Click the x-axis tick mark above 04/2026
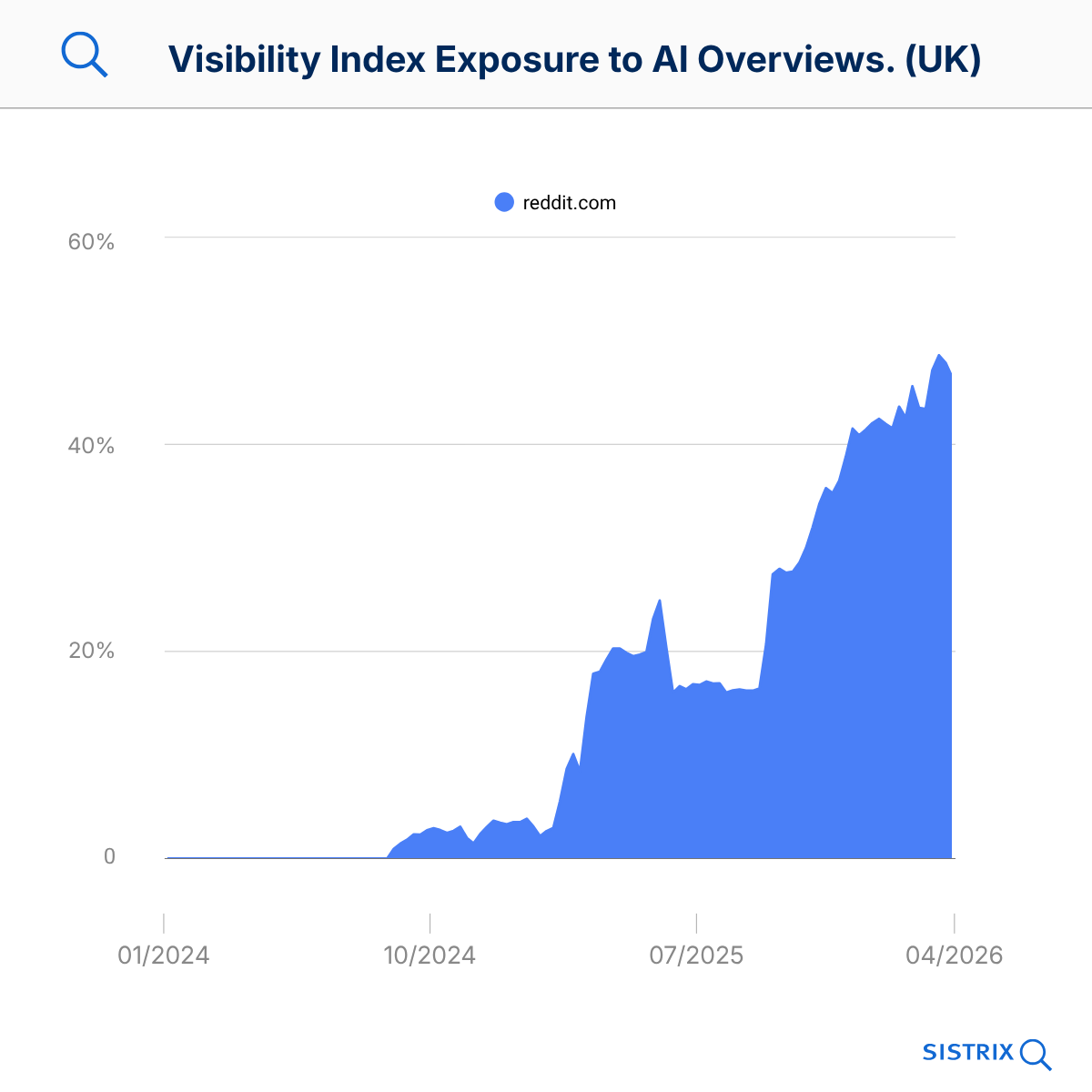The width and height of the screenshot is (1092, 1092). (x=954, y=923)
